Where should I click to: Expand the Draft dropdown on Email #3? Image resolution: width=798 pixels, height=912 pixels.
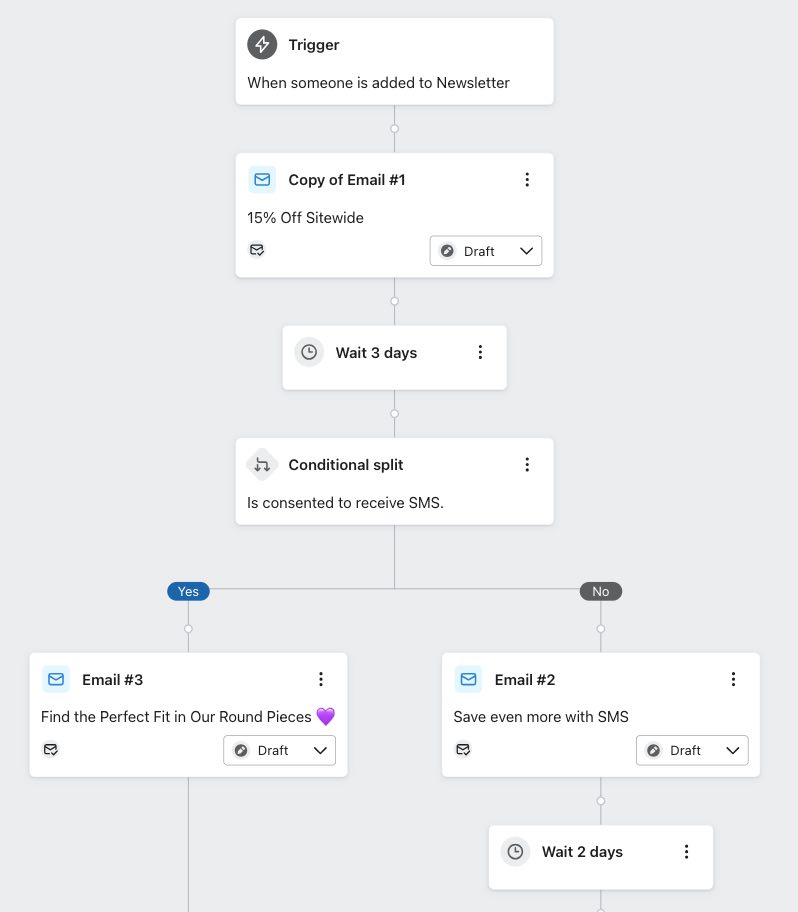coord(279,749)
